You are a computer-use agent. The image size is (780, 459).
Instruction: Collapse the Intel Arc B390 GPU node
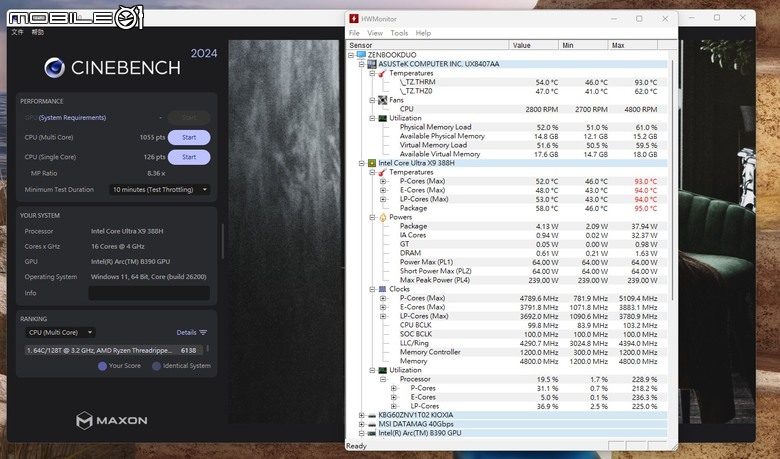tap(362, 433)
